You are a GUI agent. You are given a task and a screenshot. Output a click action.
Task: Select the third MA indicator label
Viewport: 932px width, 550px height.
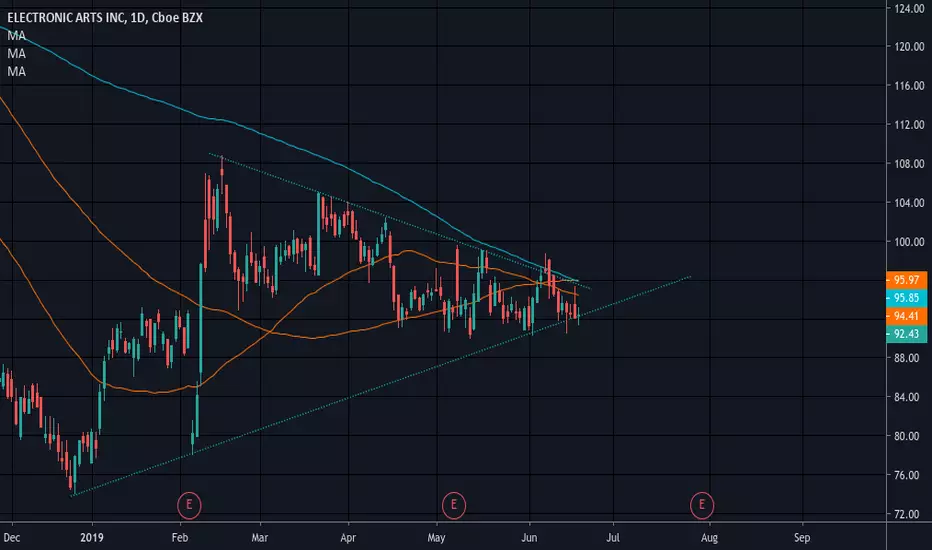[x=17, y=71]
